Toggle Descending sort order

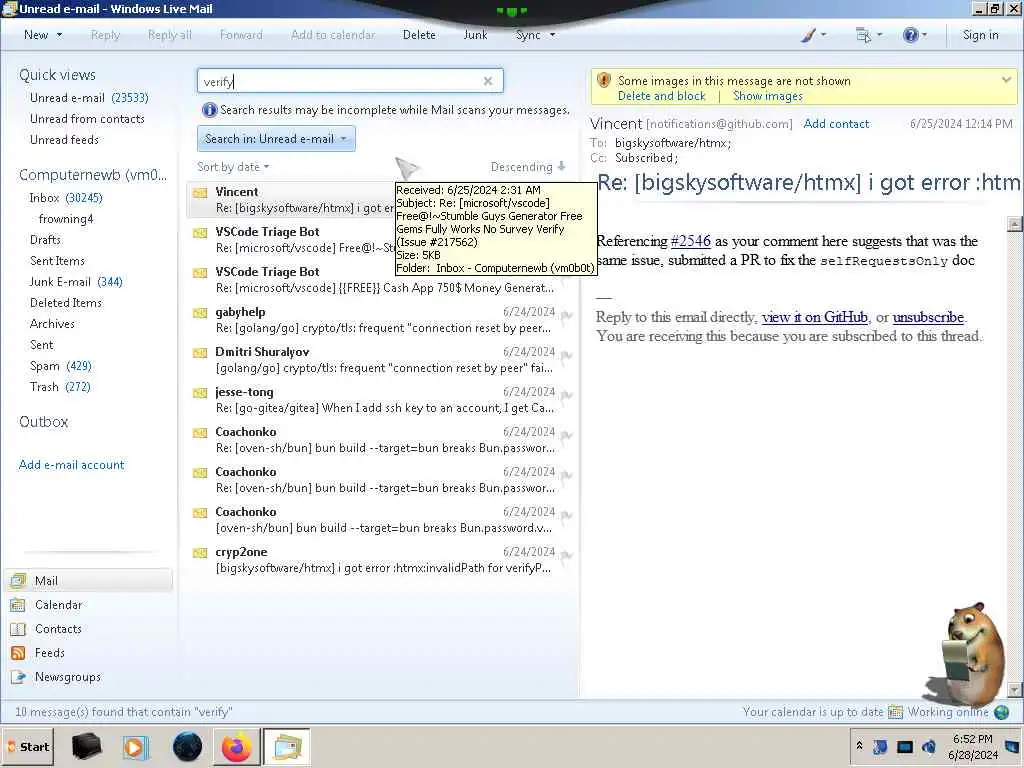point(528,167)
